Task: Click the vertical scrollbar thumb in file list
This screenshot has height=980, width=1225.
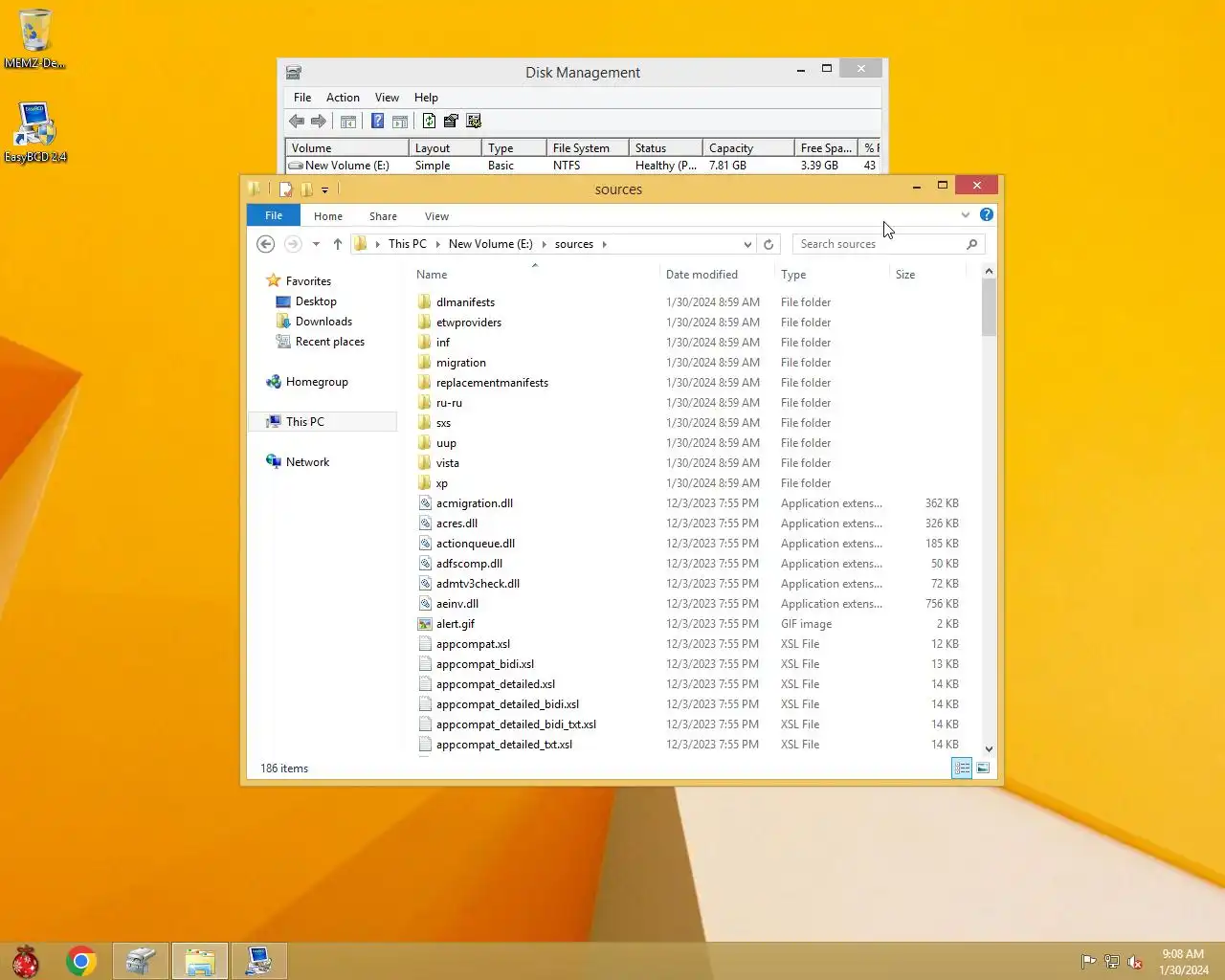Action: point(989,307)
